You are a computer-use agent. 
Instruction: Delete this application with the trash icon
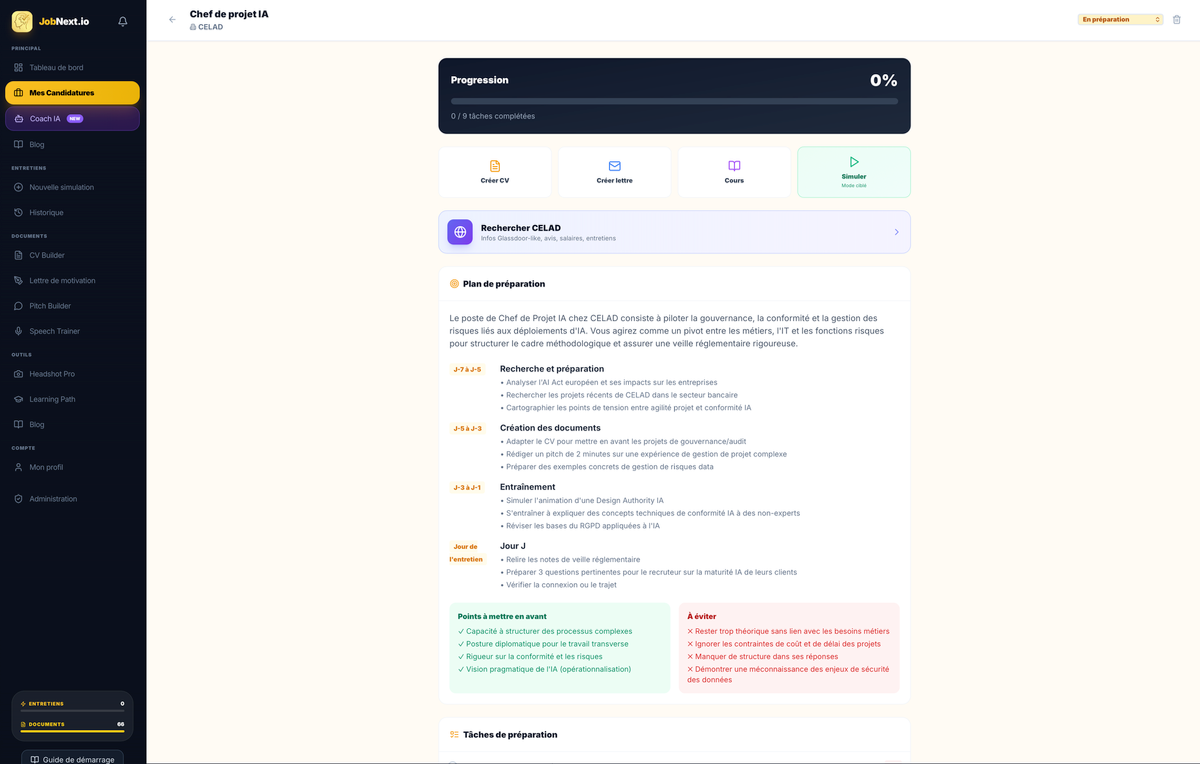tap(1176, 19)
